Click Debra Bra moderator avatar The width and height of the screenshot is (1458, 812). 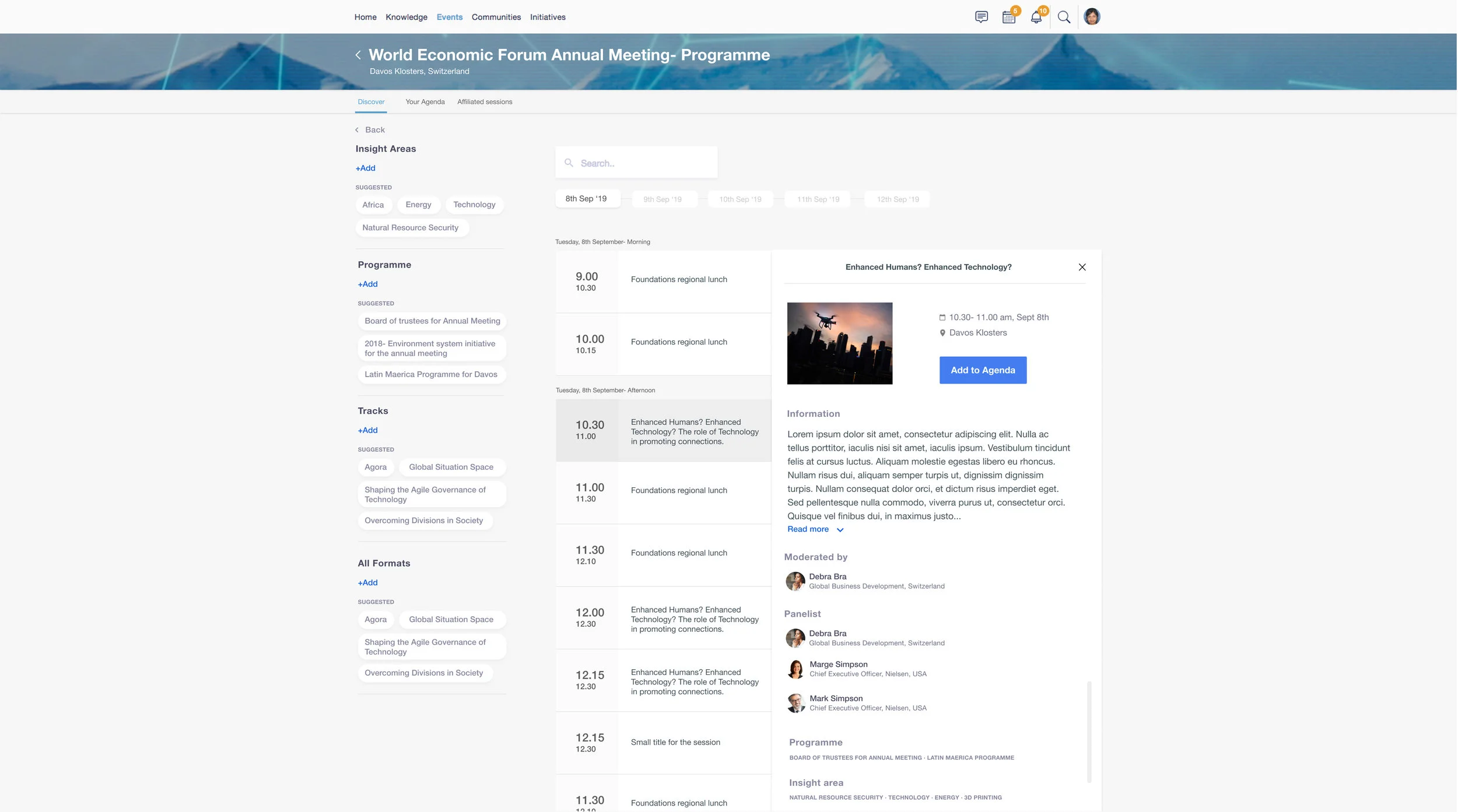[795, 581]
